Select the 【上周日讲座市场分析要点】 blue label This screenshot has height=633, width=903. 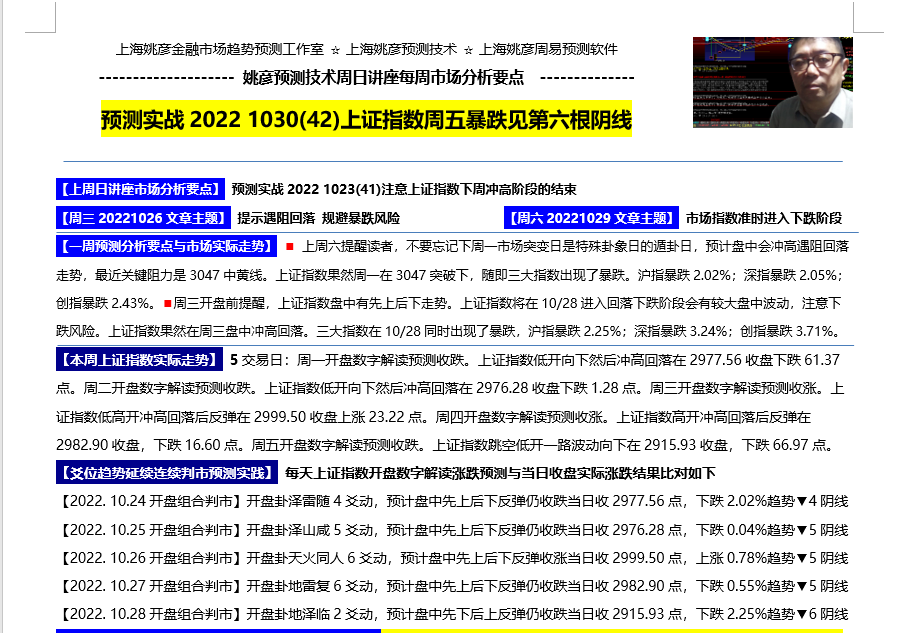click(139, 189)
